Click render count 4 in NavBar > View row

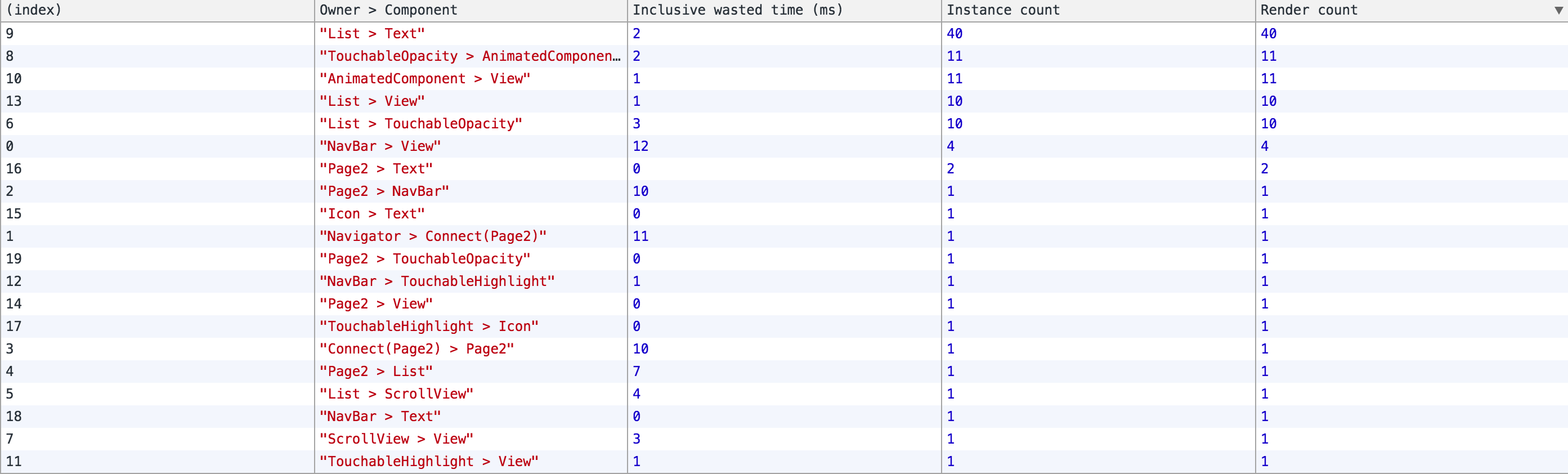(1265, 146)
